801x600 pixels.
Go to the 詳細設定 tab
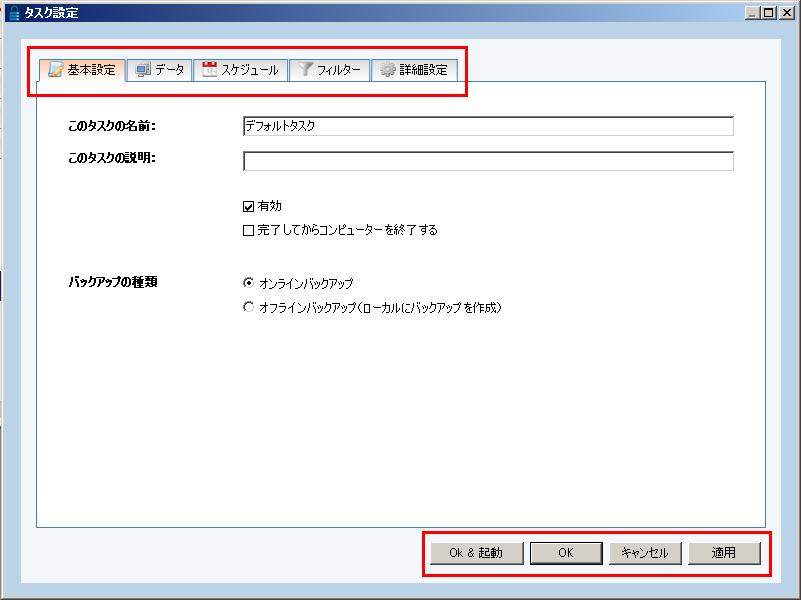pos(414,70)
